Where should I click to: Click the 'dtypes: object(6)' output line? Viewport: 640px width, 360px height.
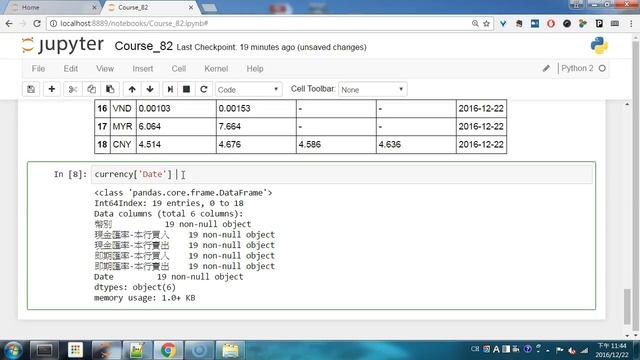click(135, 287)
